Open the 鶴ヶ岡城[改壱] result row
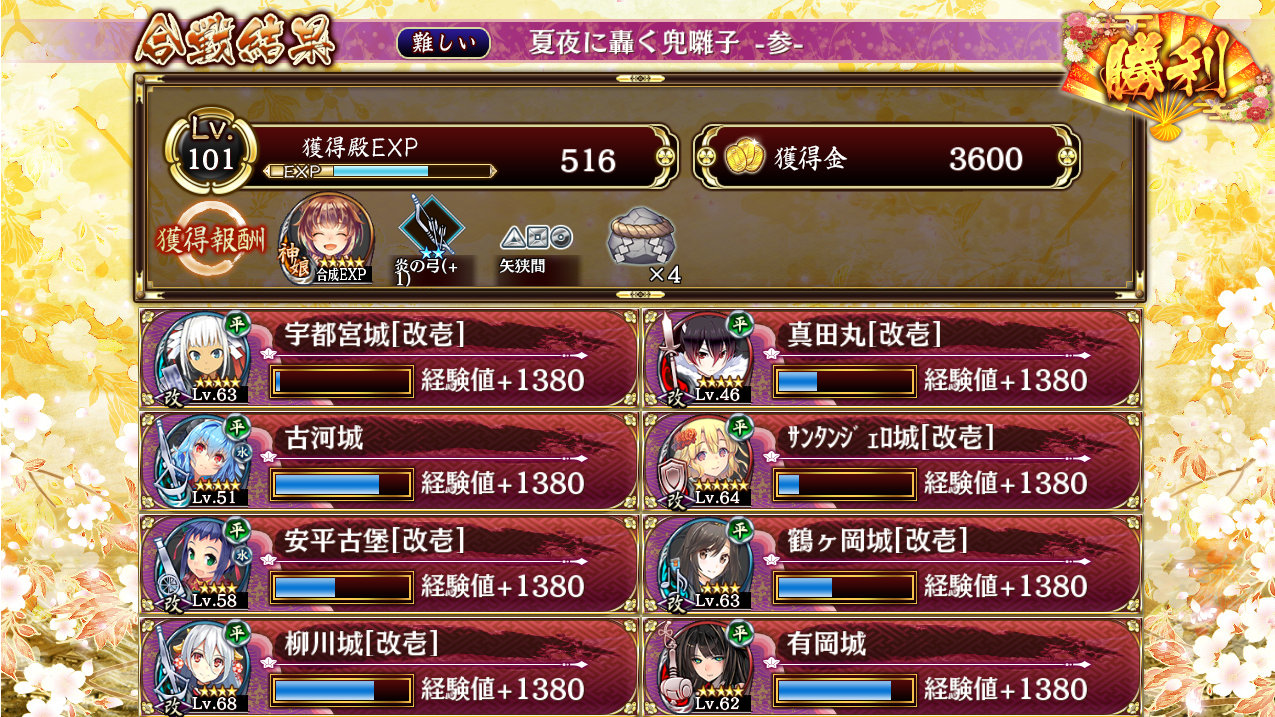The width and height of the screenshot is (1275, 717). pyautogui.click(x=892, y=564)
